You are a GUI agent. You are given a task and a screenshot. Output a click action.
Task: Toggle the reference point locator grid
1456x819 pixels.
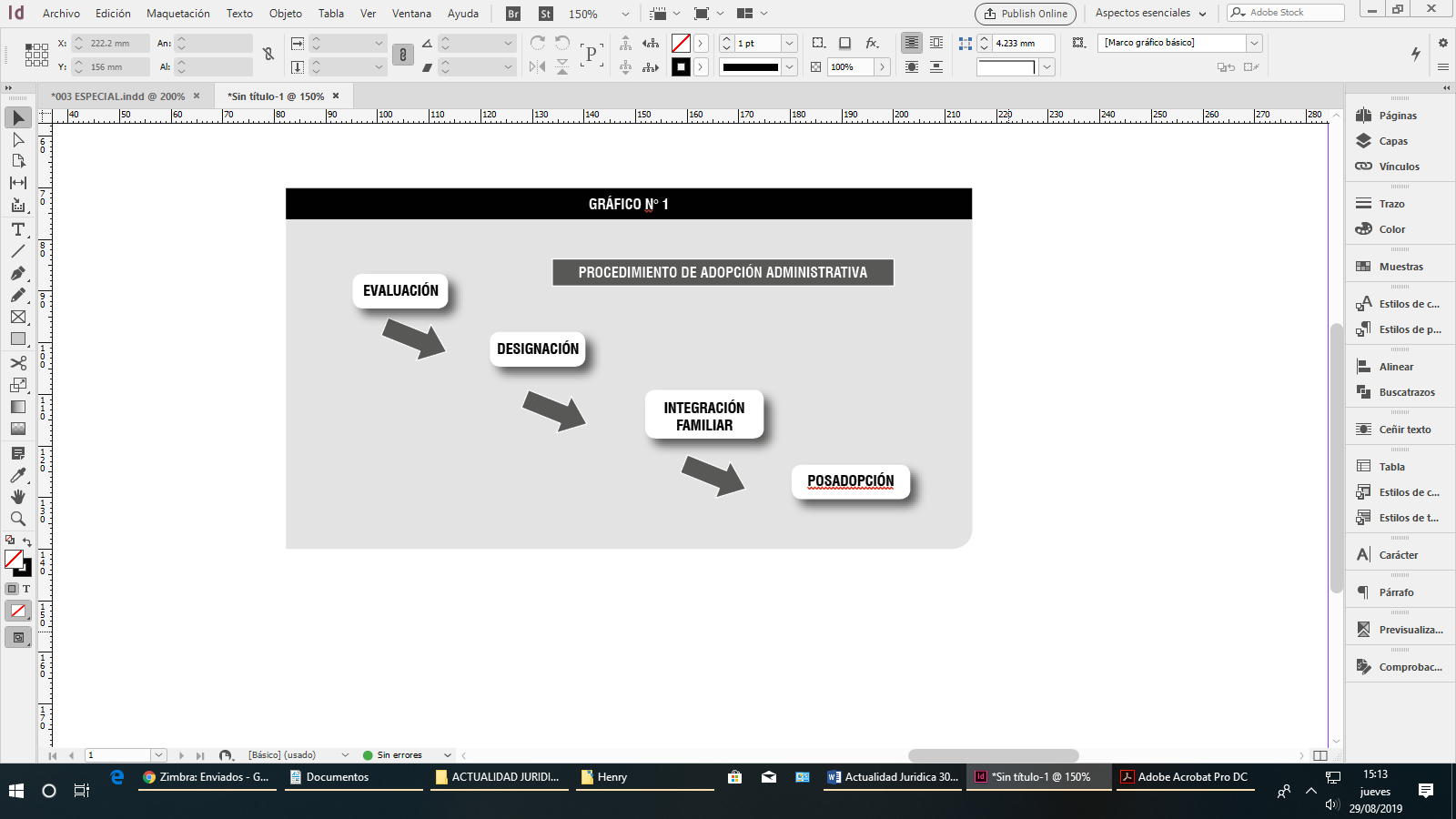pyautogui.click(x=36, y=55)
